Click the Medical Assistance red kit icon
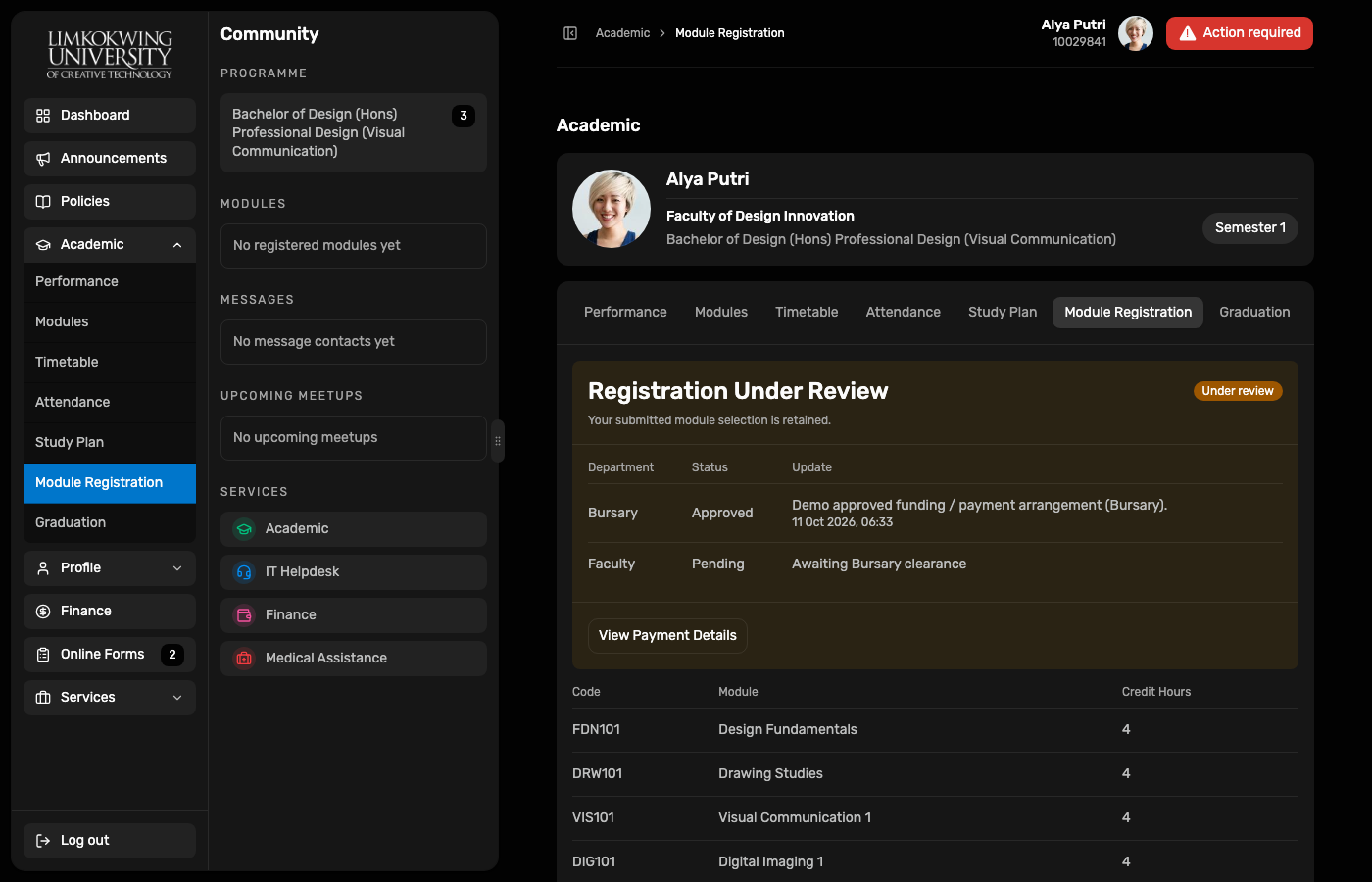The height and width of the screenshot is (882, 1372). pyautogui.click(x=244, y=659)
